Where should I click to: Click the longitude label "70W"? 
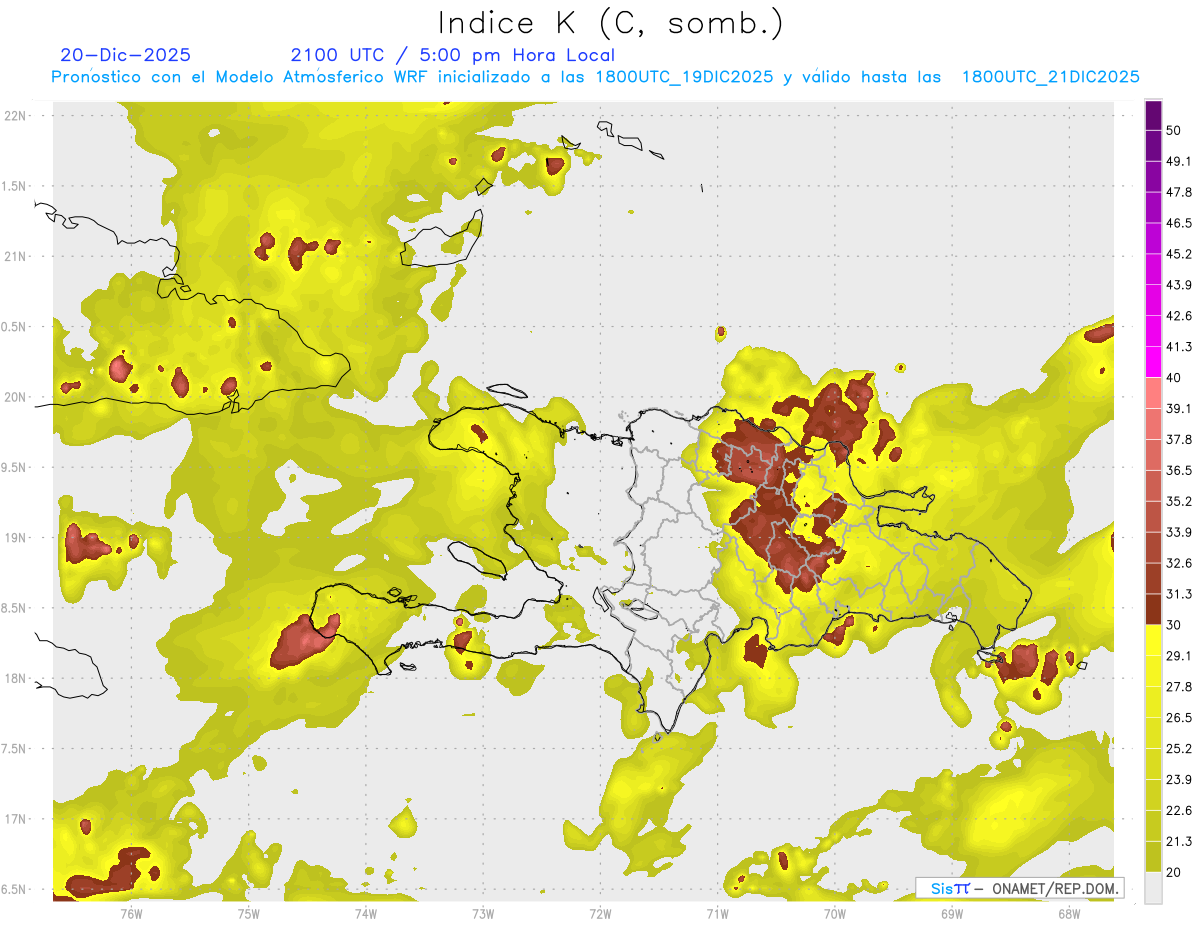[x=835, y=913]
